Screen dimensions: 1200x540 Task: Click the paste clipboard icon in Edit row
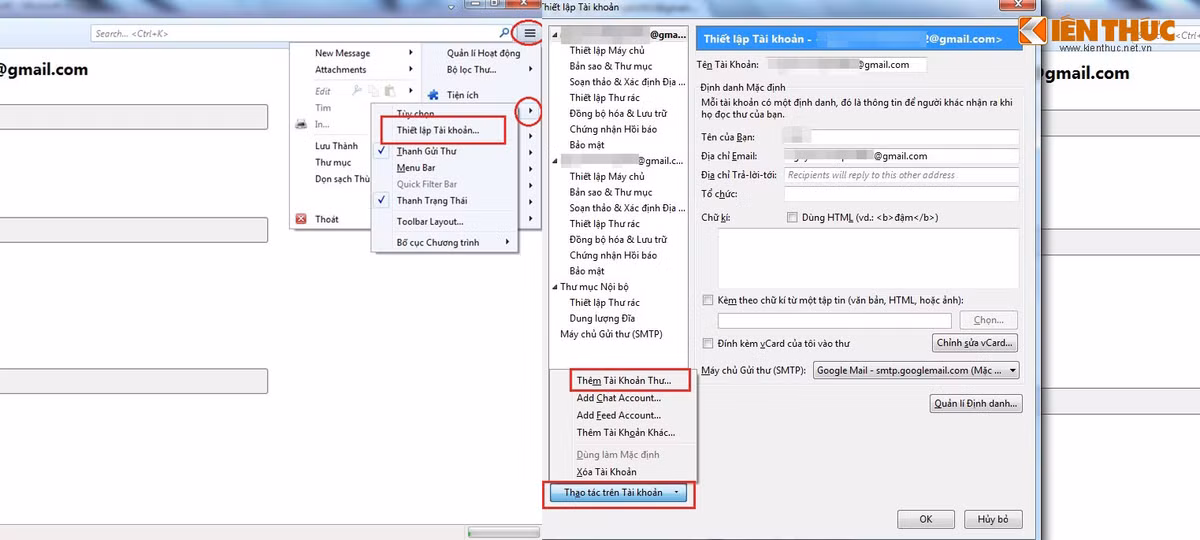[389, 91]
